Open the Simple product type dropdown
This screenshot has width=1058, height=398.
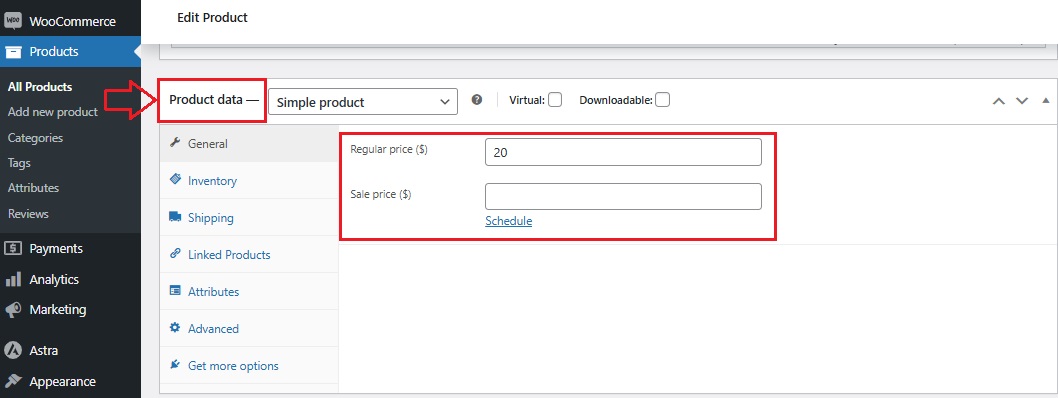coord(363,102)
